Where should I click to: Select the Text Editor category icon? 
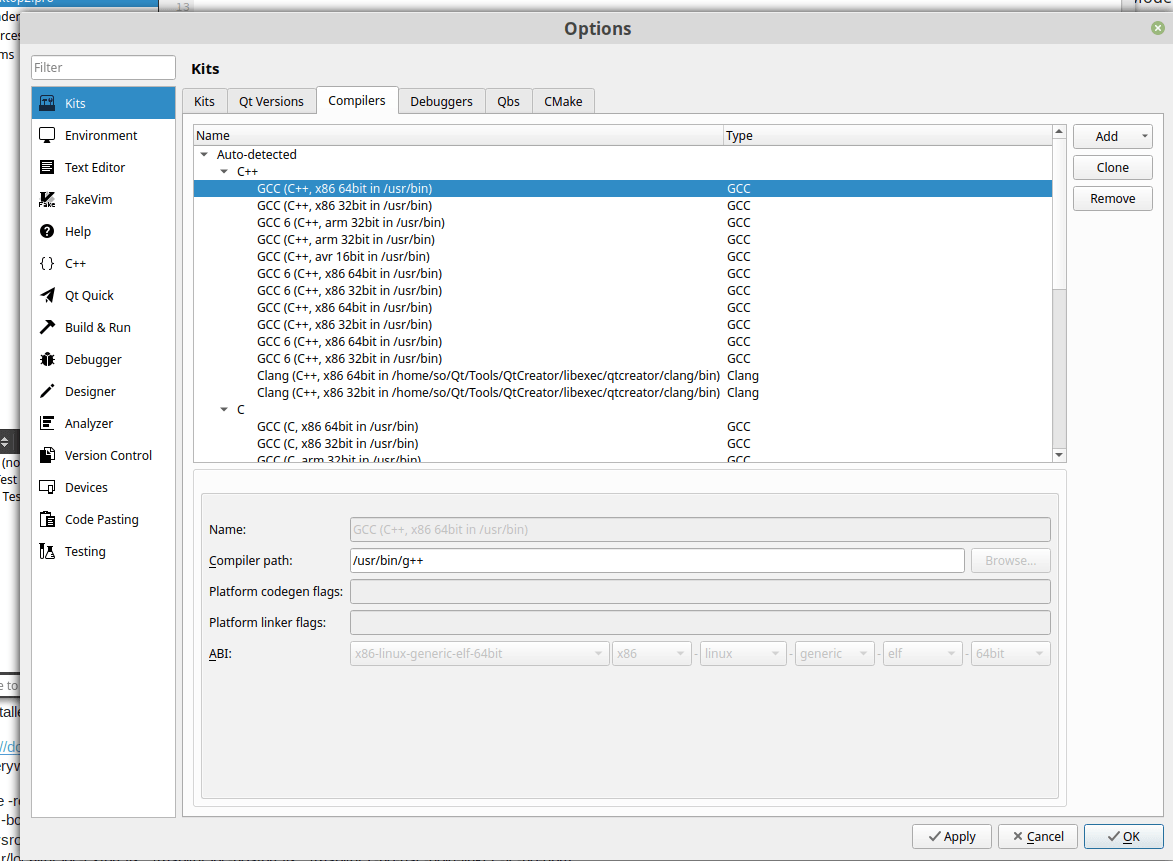pos(47,168)
